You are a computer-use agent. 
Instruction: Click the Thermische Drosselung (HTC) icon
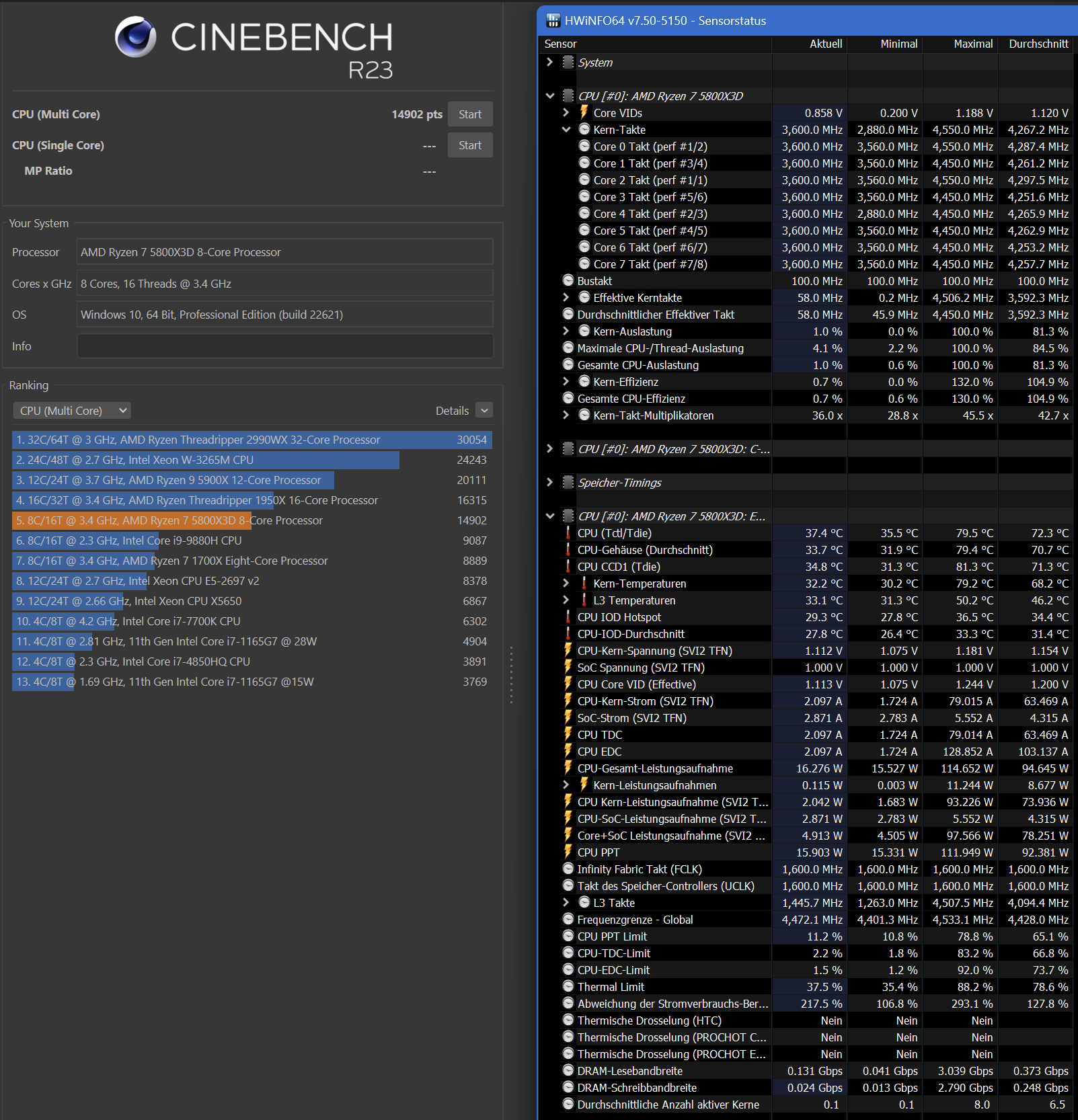[568, 1020]
